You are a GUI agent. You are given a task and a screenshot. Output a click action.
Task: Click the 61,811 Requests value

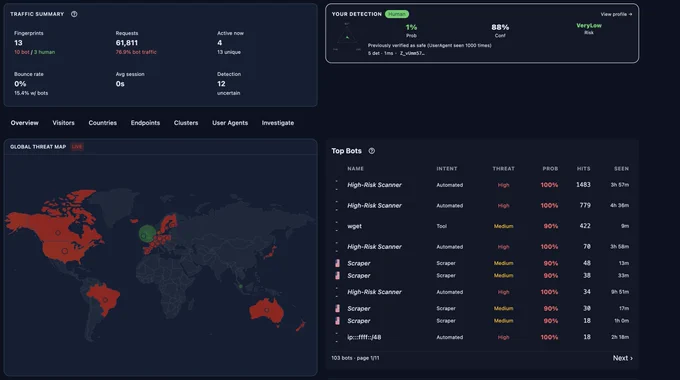click(127, 43)
